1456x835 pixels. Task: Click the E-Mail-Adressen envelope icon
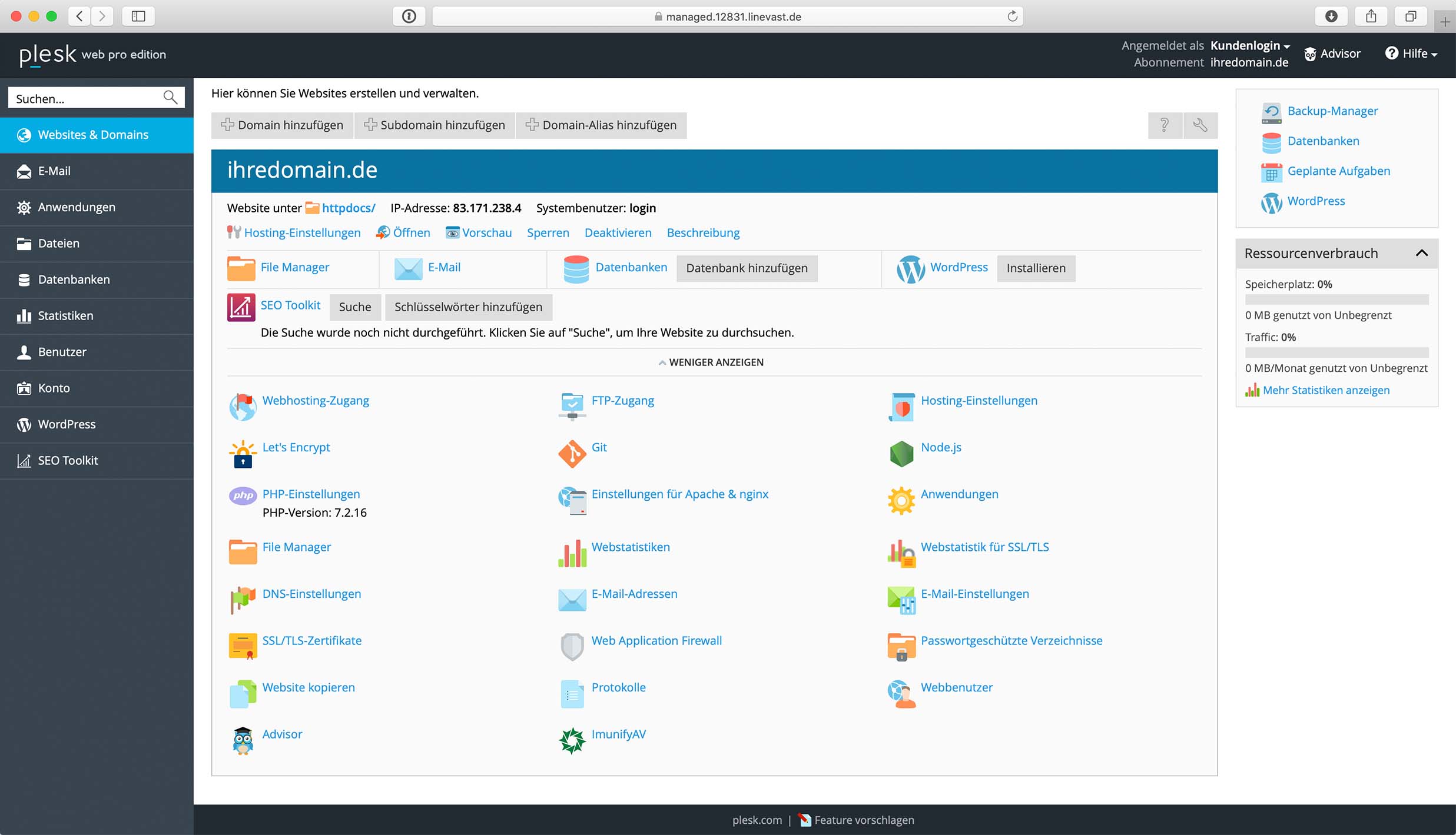pyautogui.click(x=572, y=600)
